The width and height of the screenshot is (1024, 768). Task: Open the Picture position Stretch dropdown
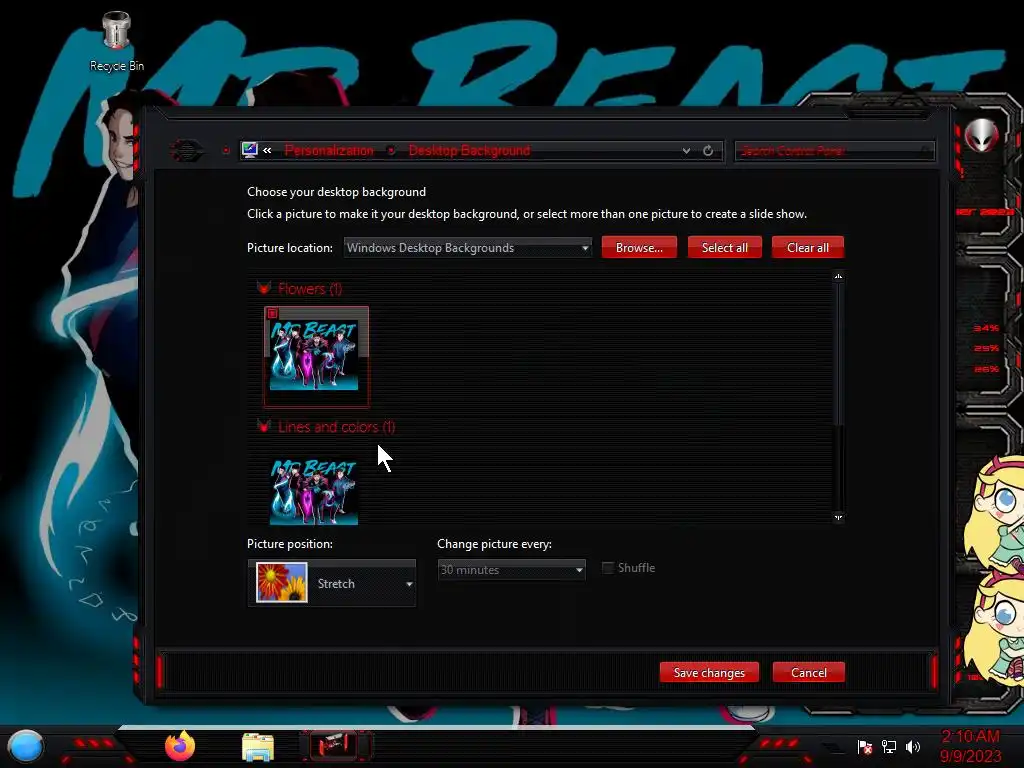point(332,583)
